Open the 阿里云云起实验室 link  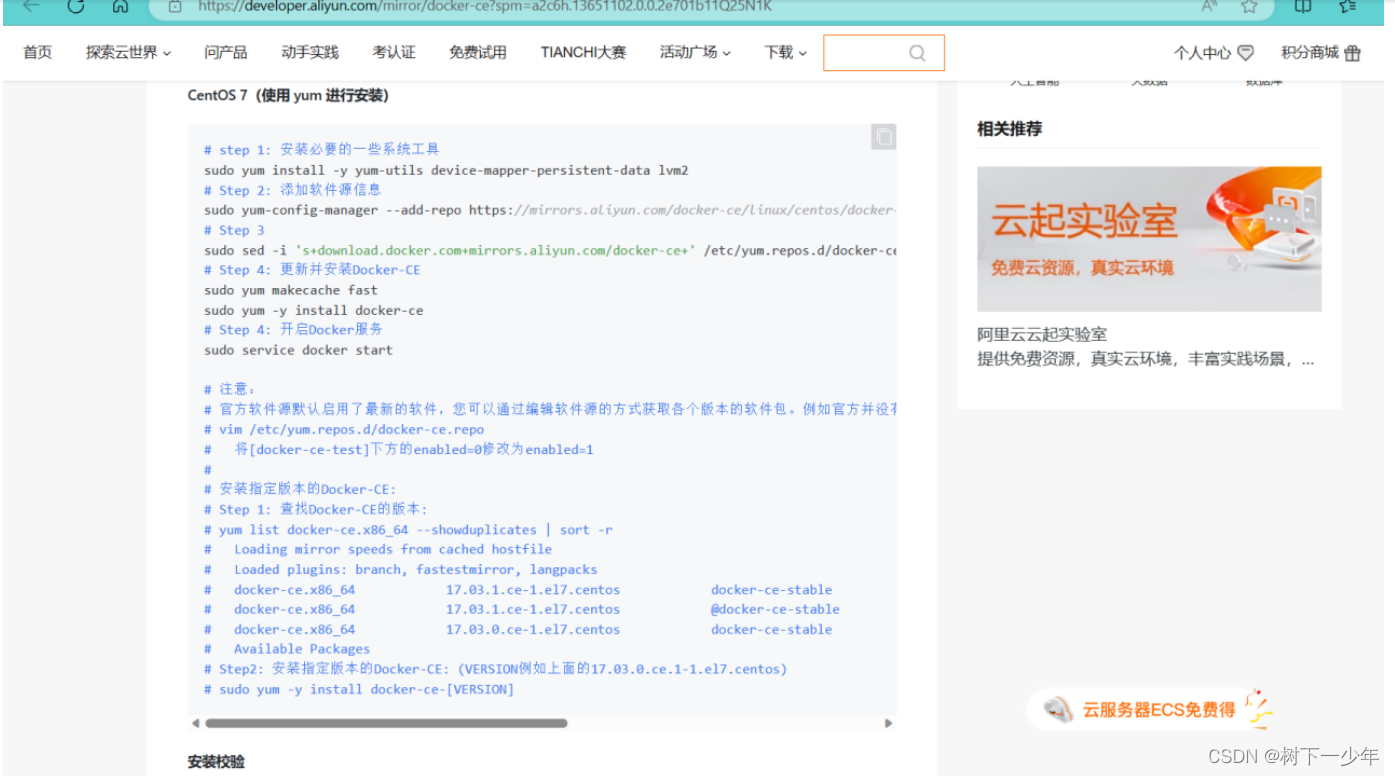[1042, 335]
